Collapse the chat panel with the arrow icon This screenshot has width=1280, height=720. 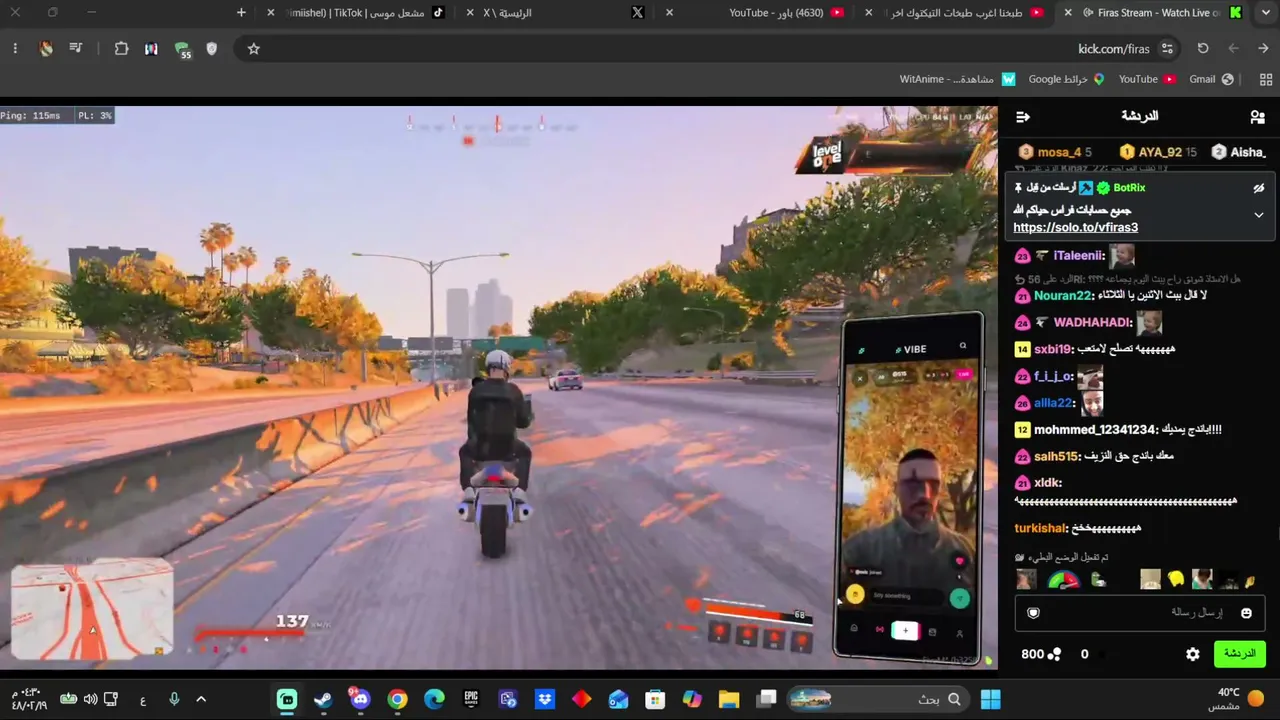tap(1023, 117)
